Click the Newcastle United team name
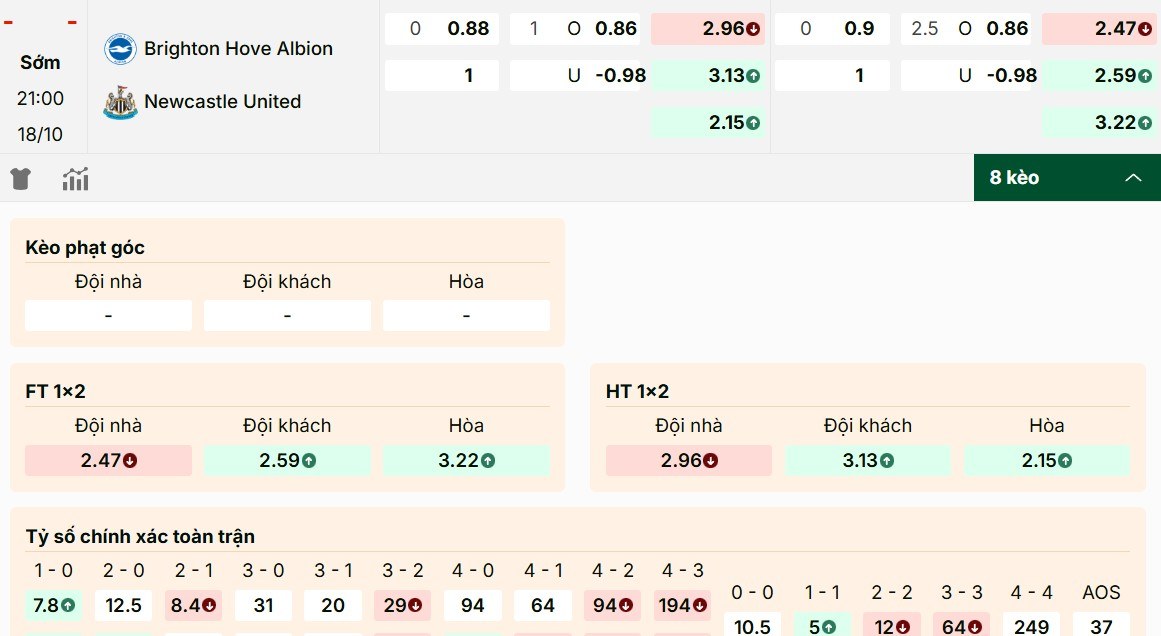The height and width of the screenshot is (636, 1161). click(x=224, y=101)
